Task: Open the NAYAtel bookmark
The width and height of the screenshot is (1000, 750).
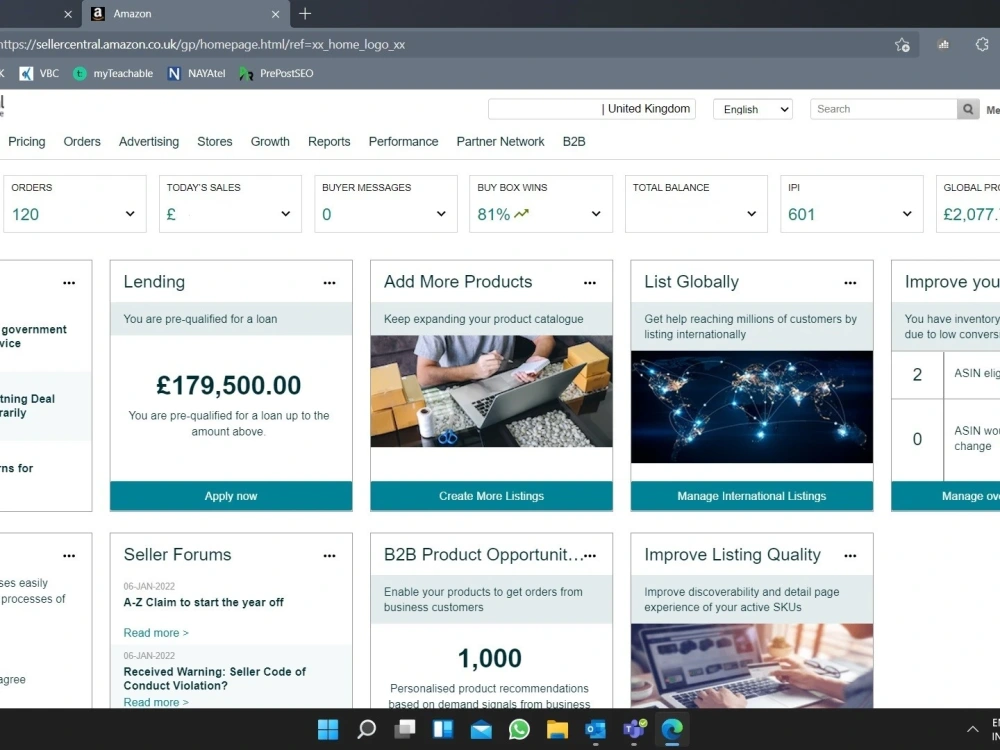Action: point(196,73)
